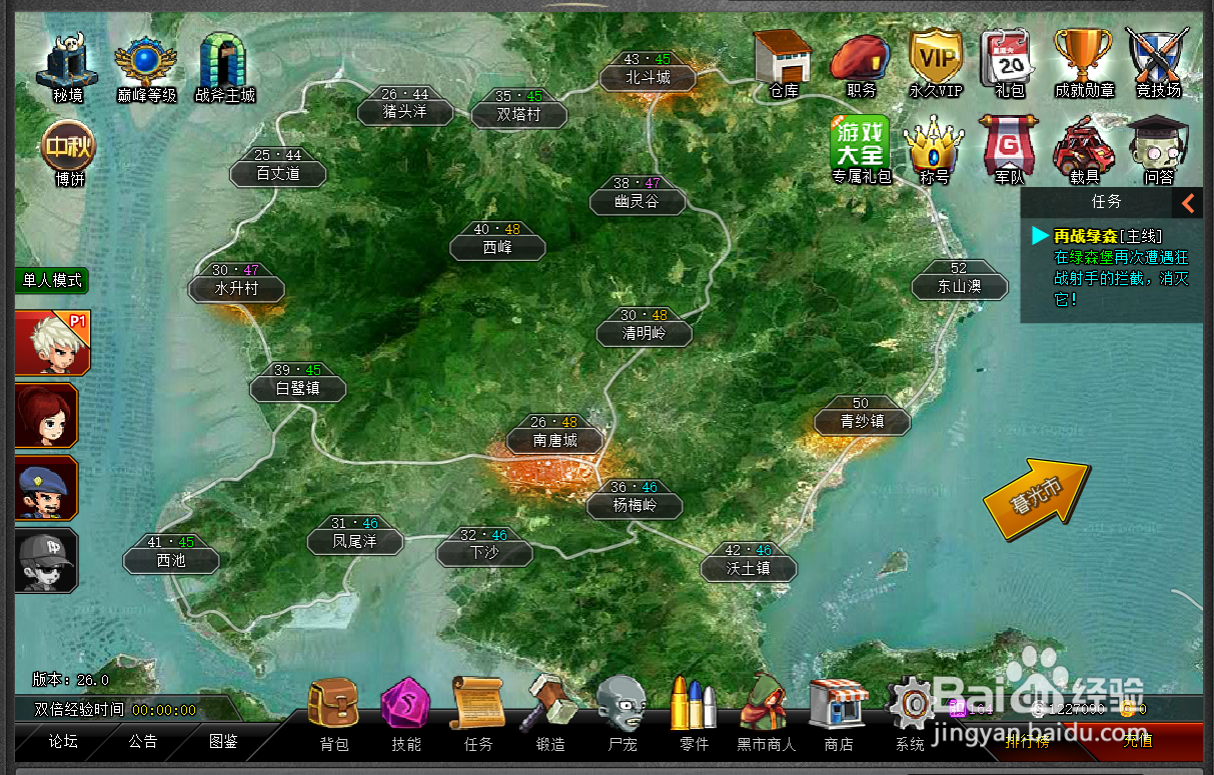Enter the 凤尾洋 map location
1214x775 pixels.
(355, 534)
